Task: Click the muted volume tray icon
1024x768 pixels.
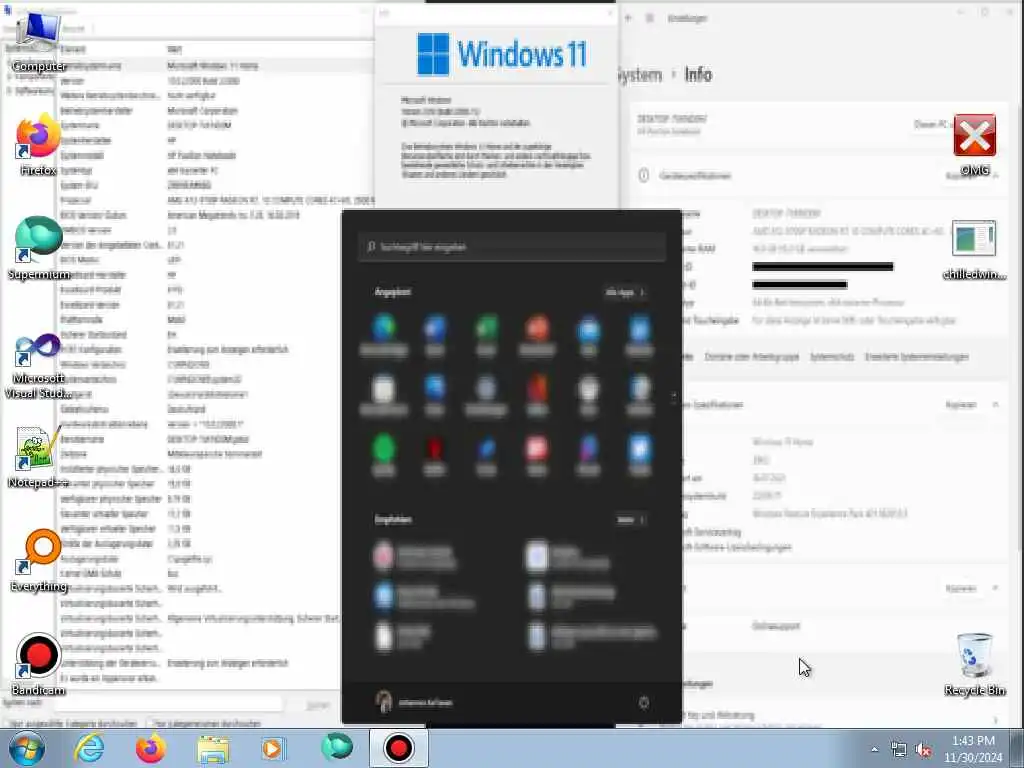Action: 923,750
